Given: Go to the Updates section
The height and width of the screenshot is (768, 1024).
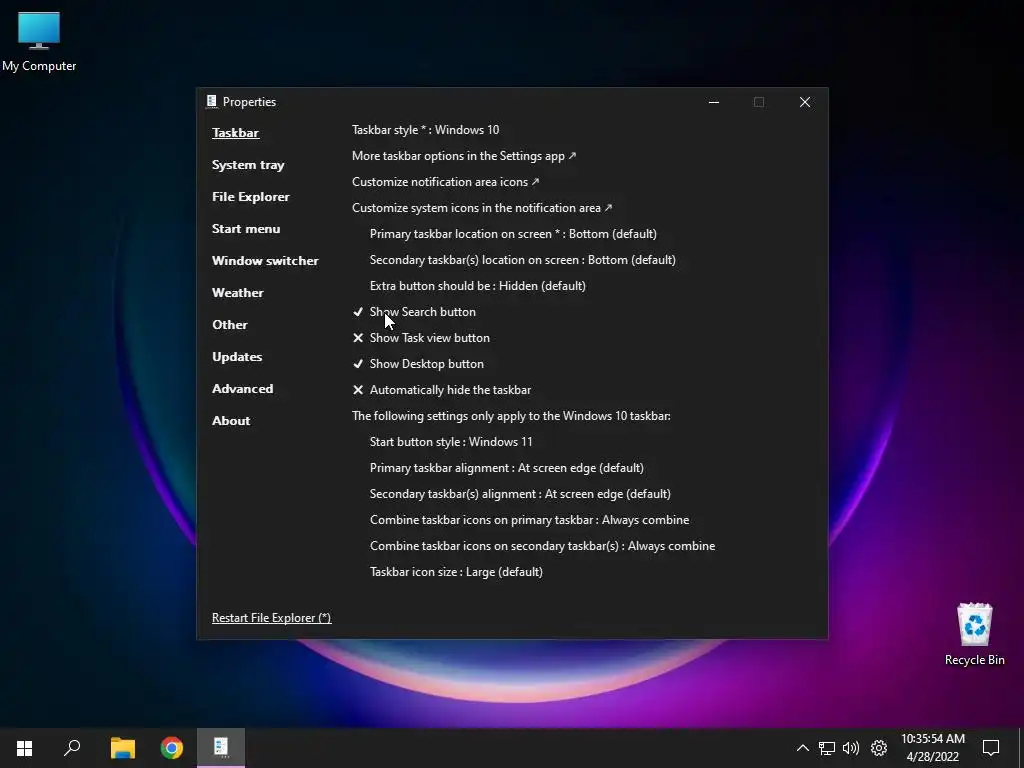Looking at the screenshot, I should [237, 357].
